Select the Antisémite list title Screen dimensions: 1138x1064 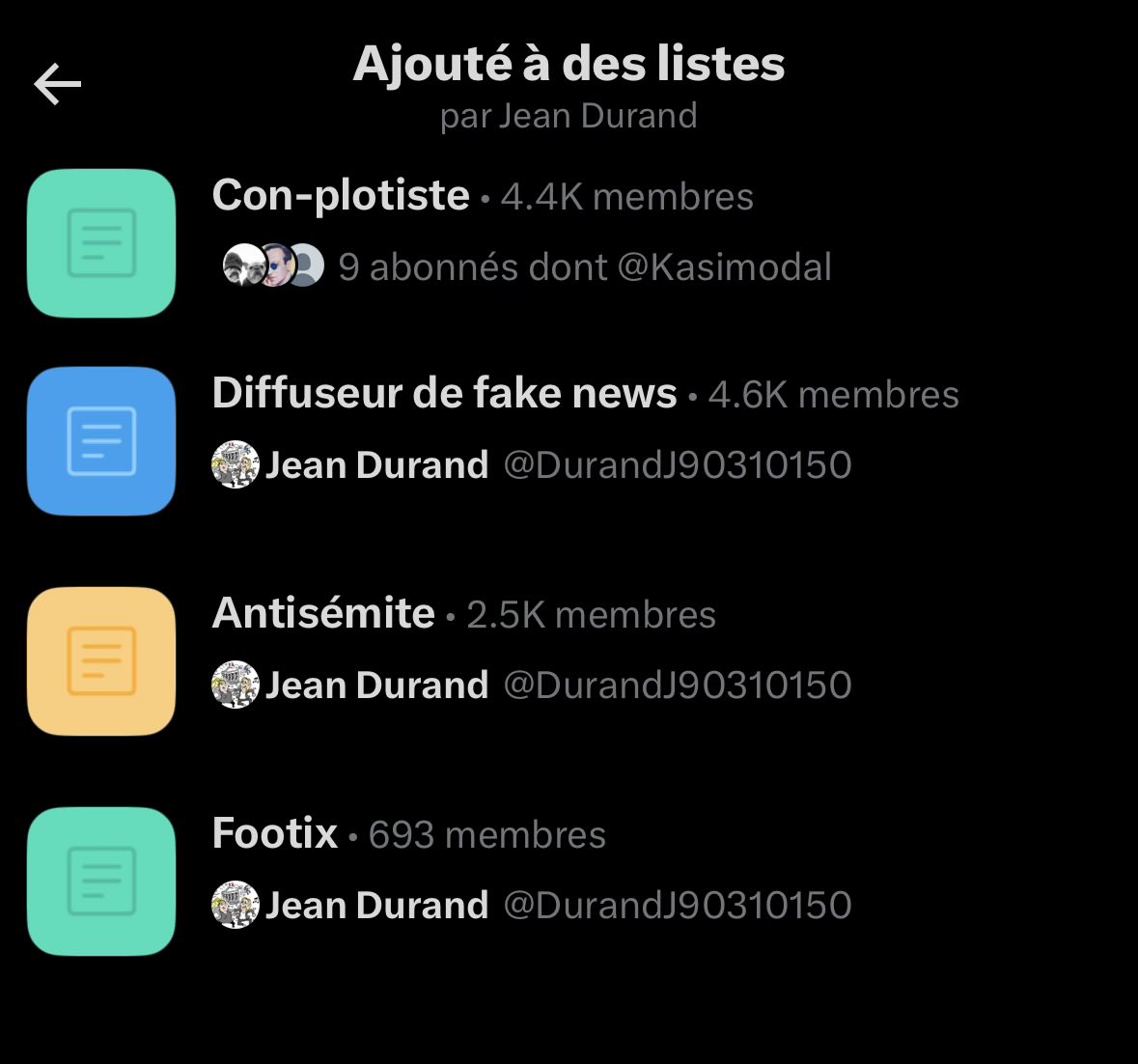click(323, 612)
